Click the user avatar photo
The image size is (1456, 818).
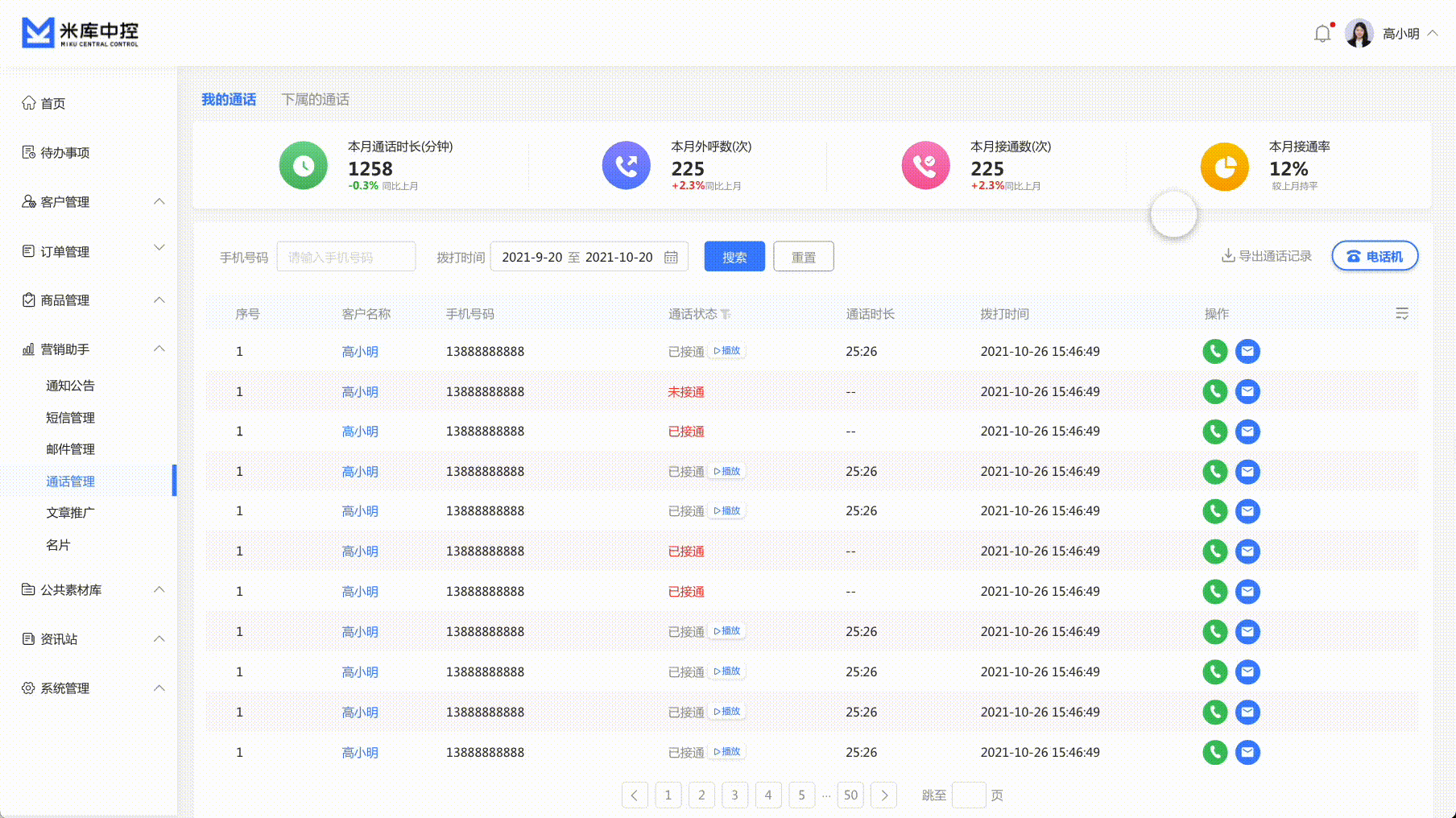1359,34
